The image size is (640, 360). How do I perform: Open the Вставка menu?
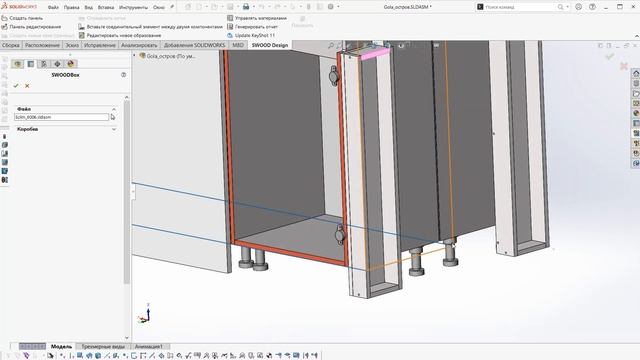[x=106, y=7]
